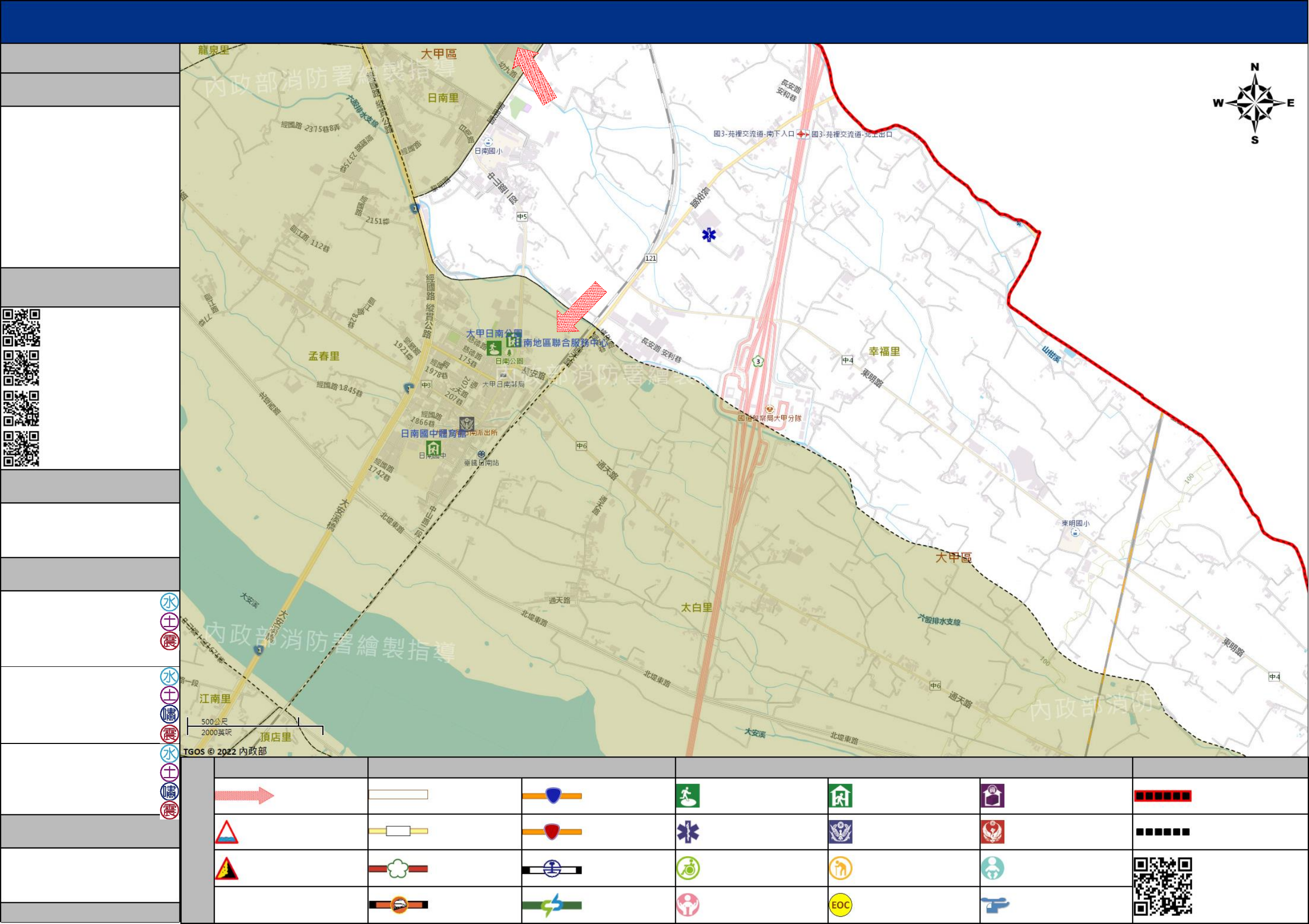Click the red interchange icon at 苑裡交流道
Screen dimensions: 1309x924
(802, 134)
